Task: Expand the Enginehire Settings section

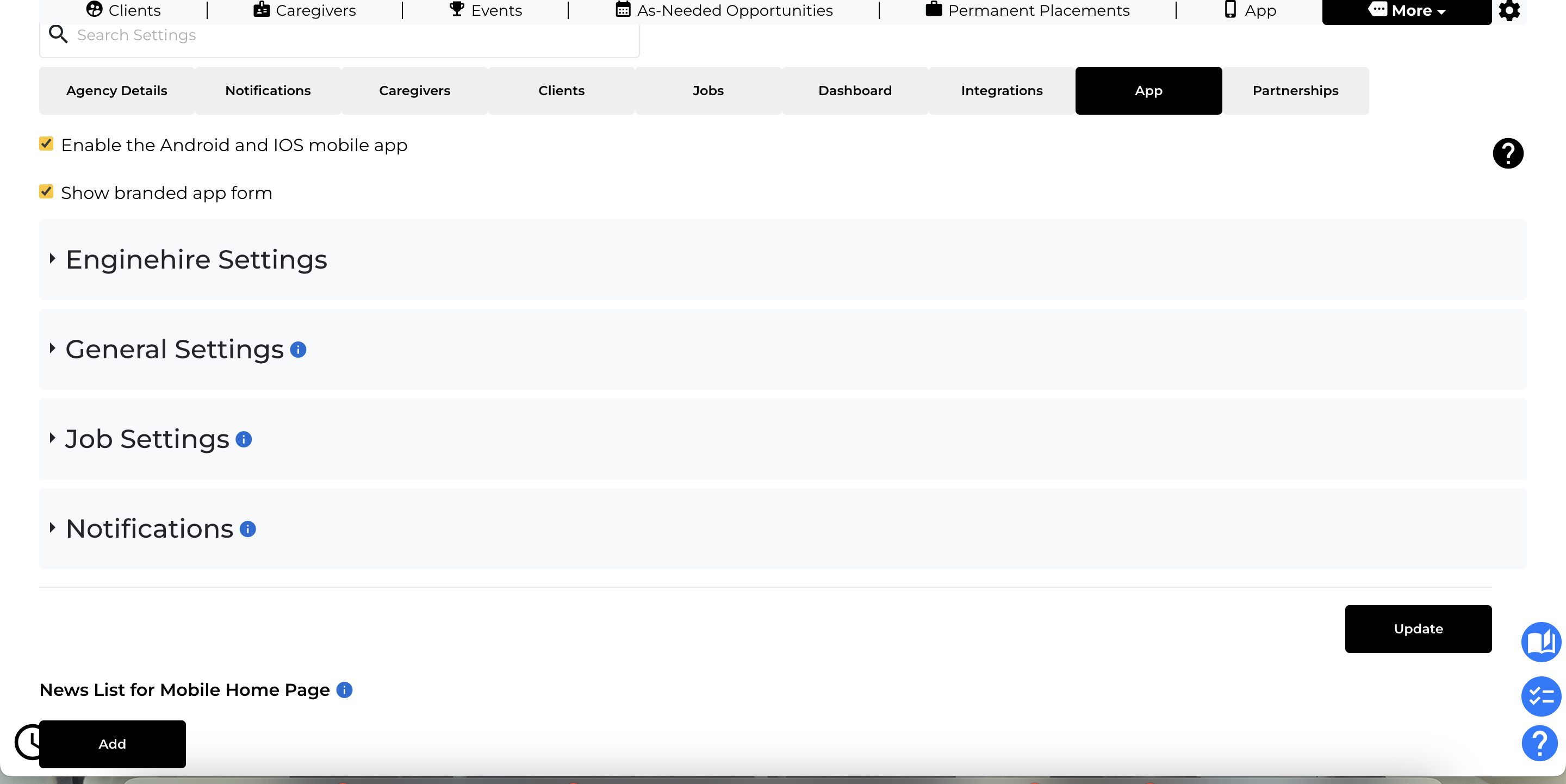Action: [x=783, y=259]
